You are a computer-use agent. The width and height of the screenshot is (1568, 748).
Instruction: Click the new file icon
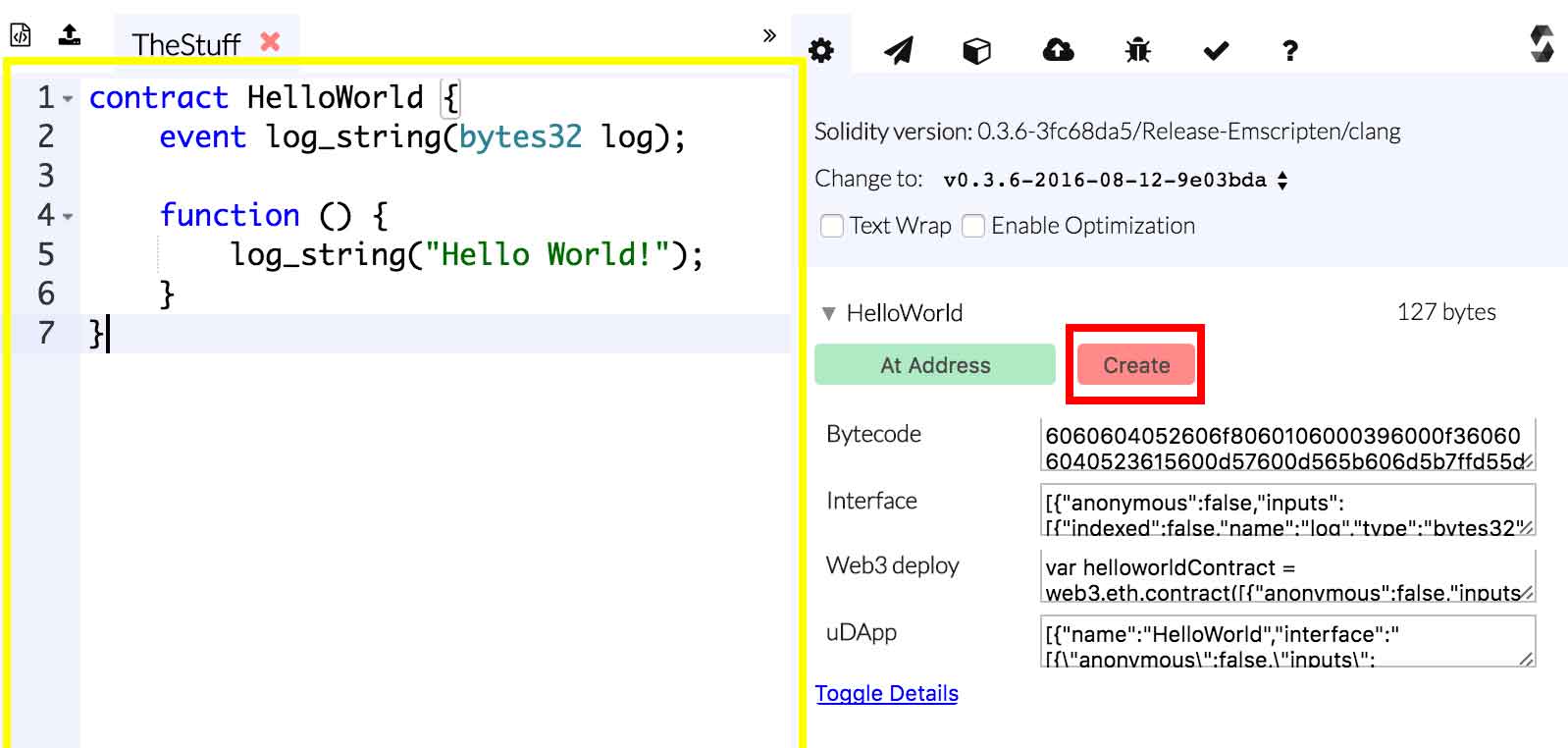[21, 35]
